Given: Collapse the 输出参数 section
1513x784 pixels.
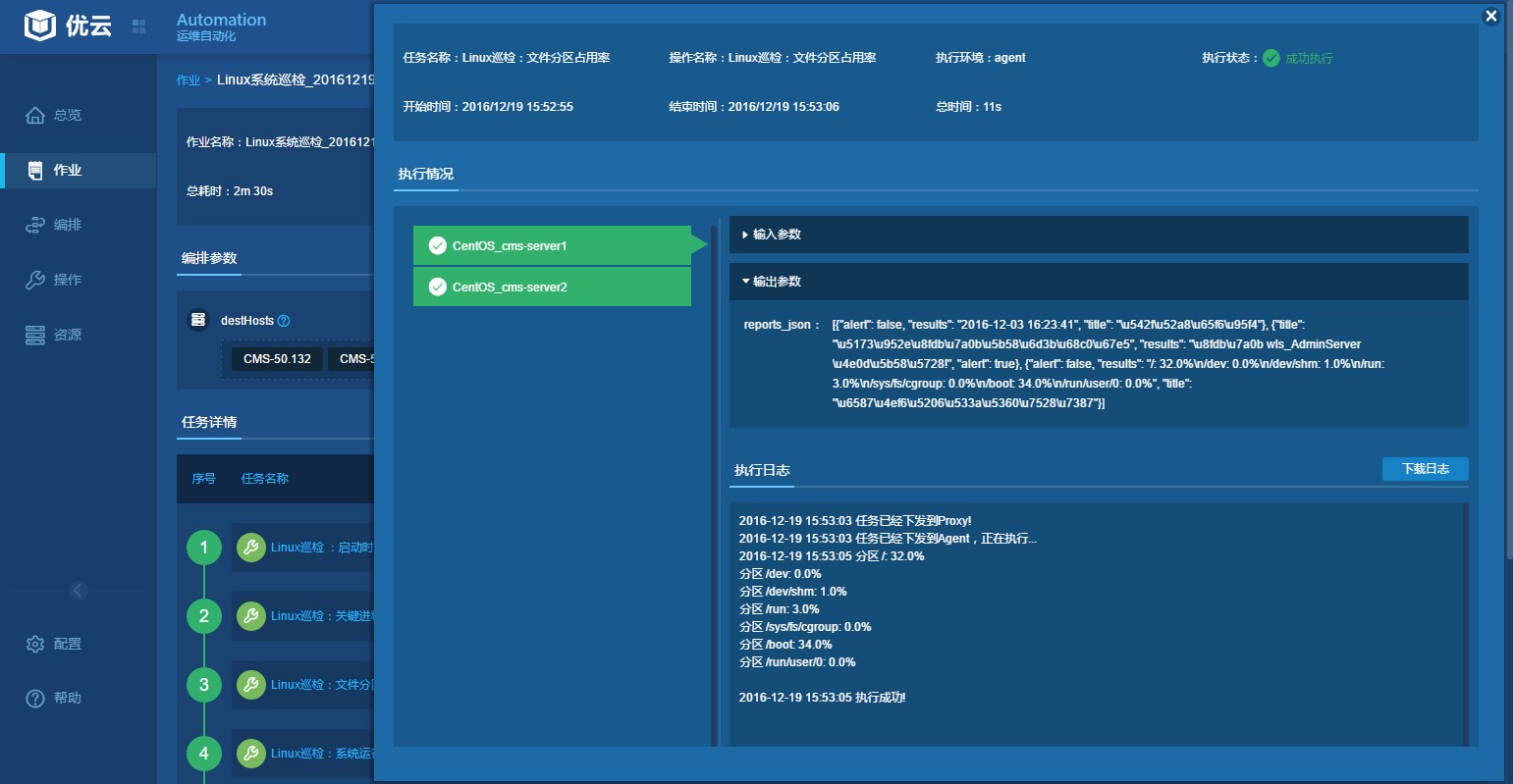Looking at the screenshot, I should (x=1099, y=282).
